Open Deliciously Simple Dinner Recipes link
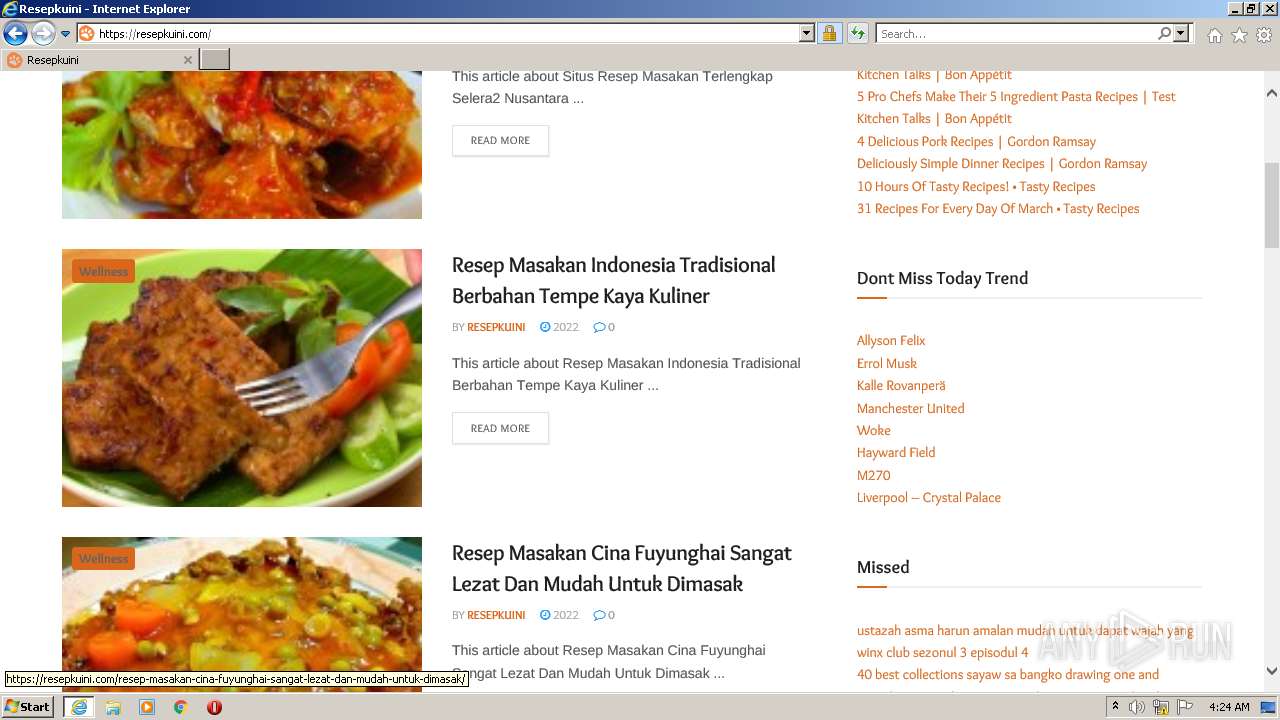This screenshot has width=1280, height=720. pos(1002,164)
